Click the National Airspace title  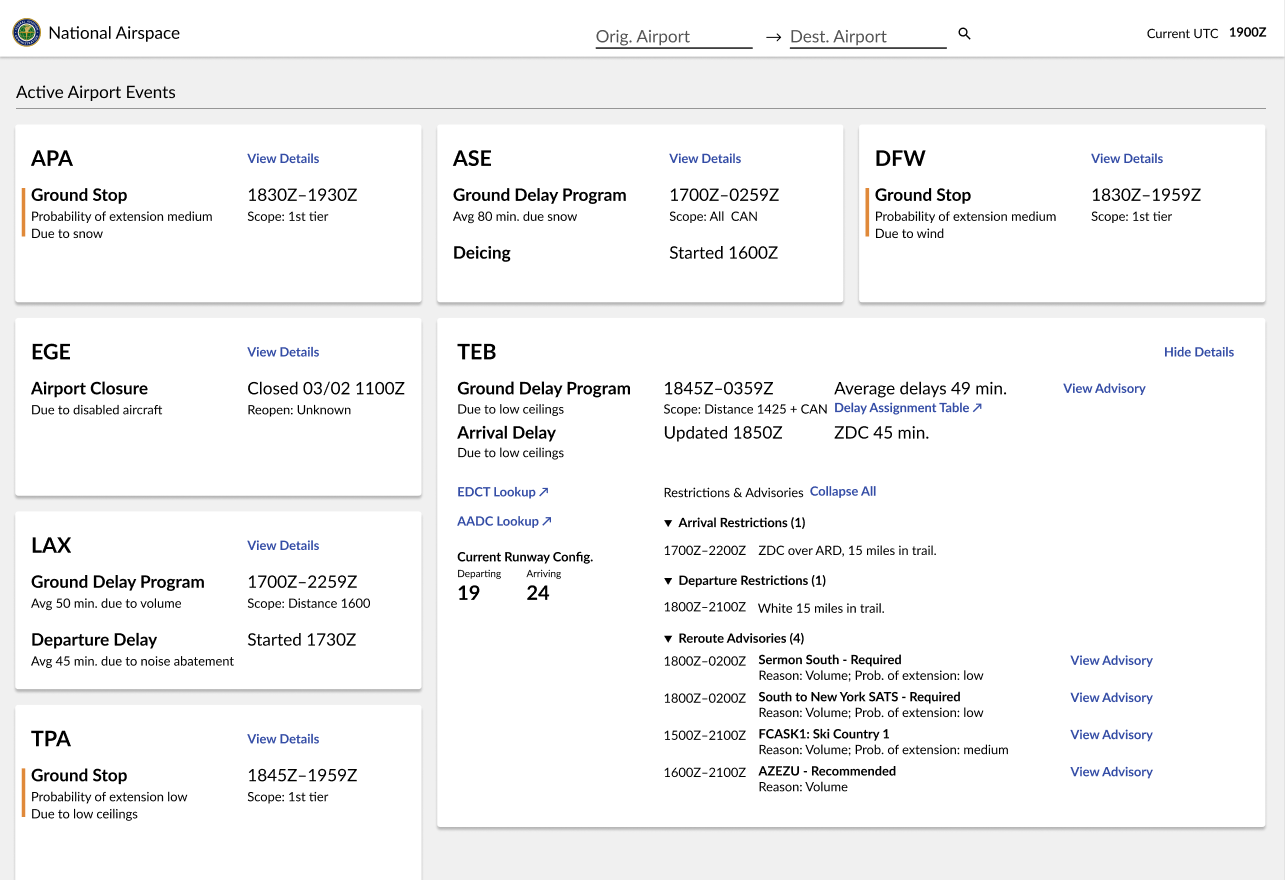(x=114, y=33)
